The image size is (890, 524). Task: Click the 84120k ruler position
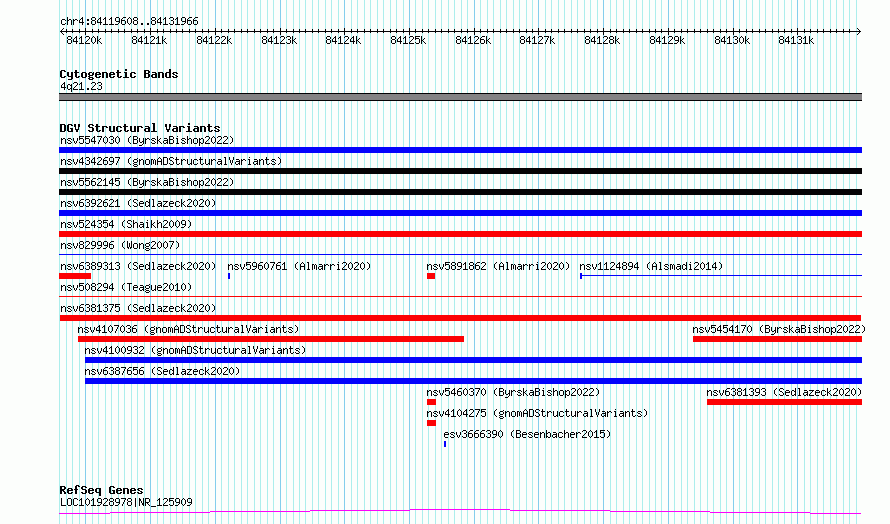point(84,40)
